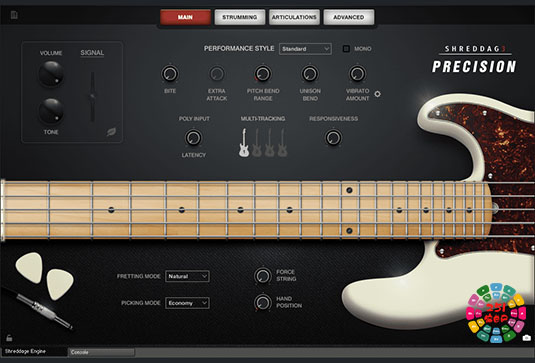
Task: Click the SIGNAL vertical slider
Action: coord(92,97)
